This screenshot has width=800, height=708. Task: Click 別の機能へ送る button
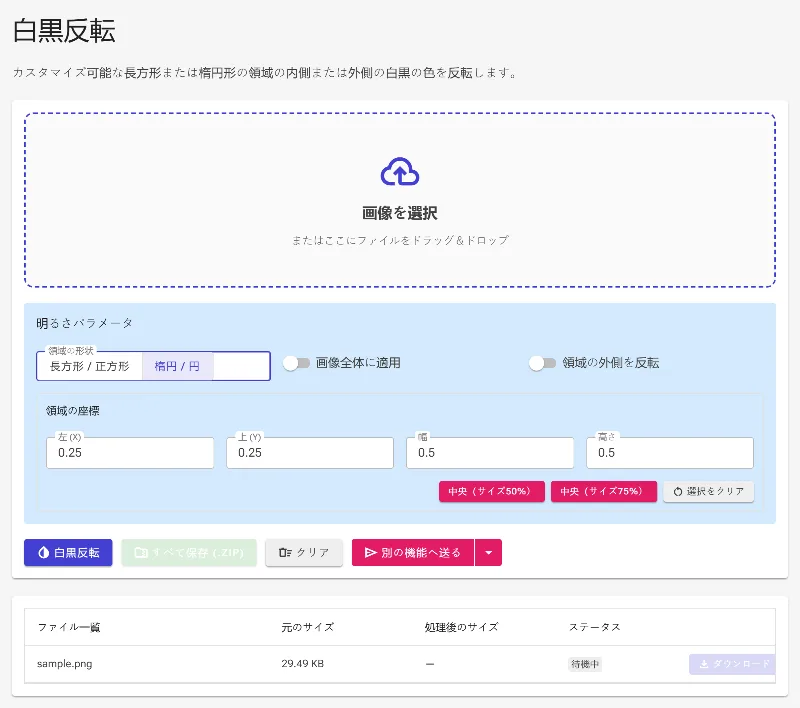point(413,552)
